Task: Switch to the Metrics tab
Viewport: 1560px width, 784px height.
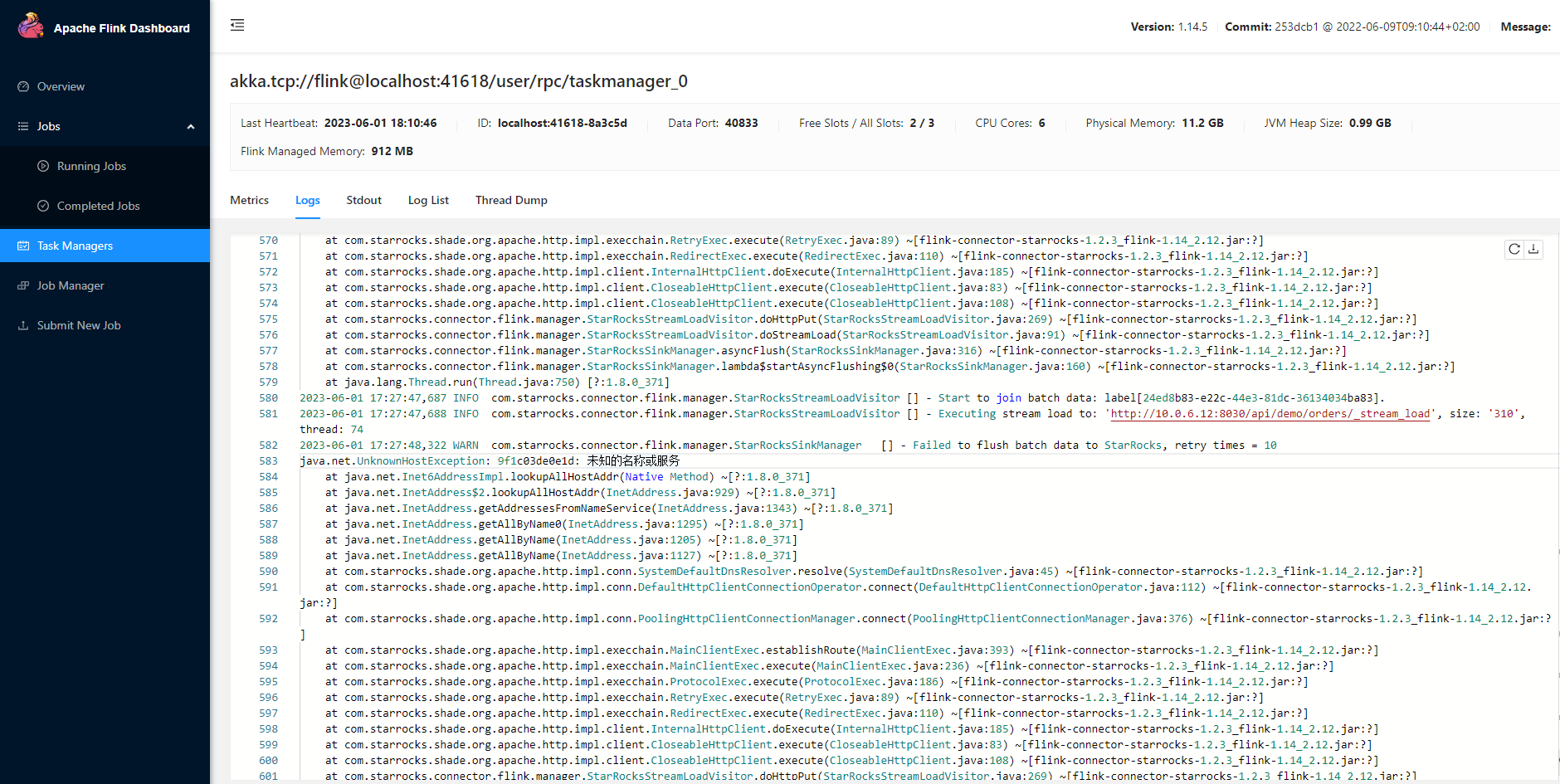Action: tap(249, 200)
